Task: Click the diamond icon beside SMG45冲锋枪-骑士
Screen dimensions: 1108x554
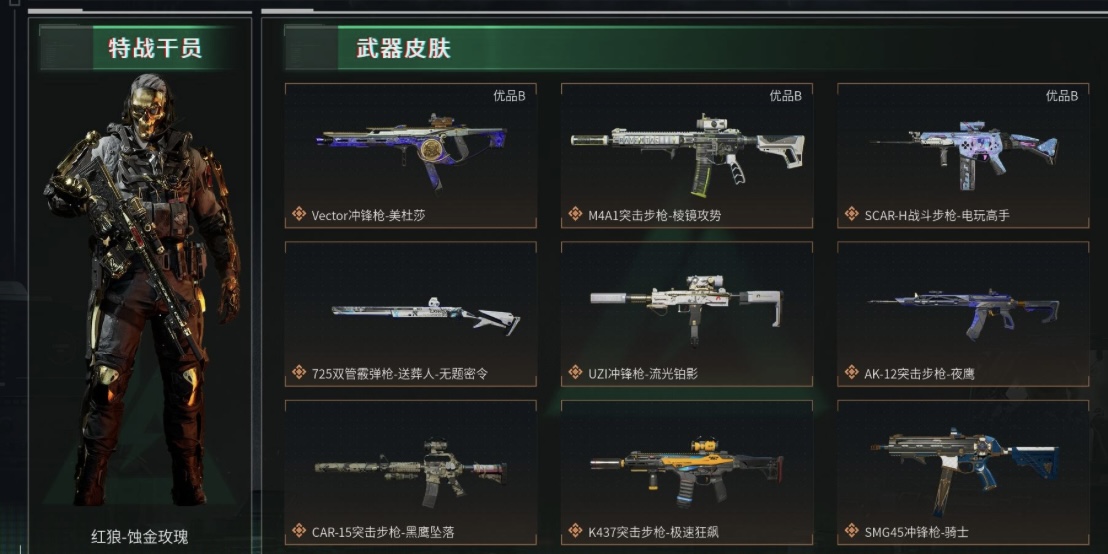Action: click(852, 530)
